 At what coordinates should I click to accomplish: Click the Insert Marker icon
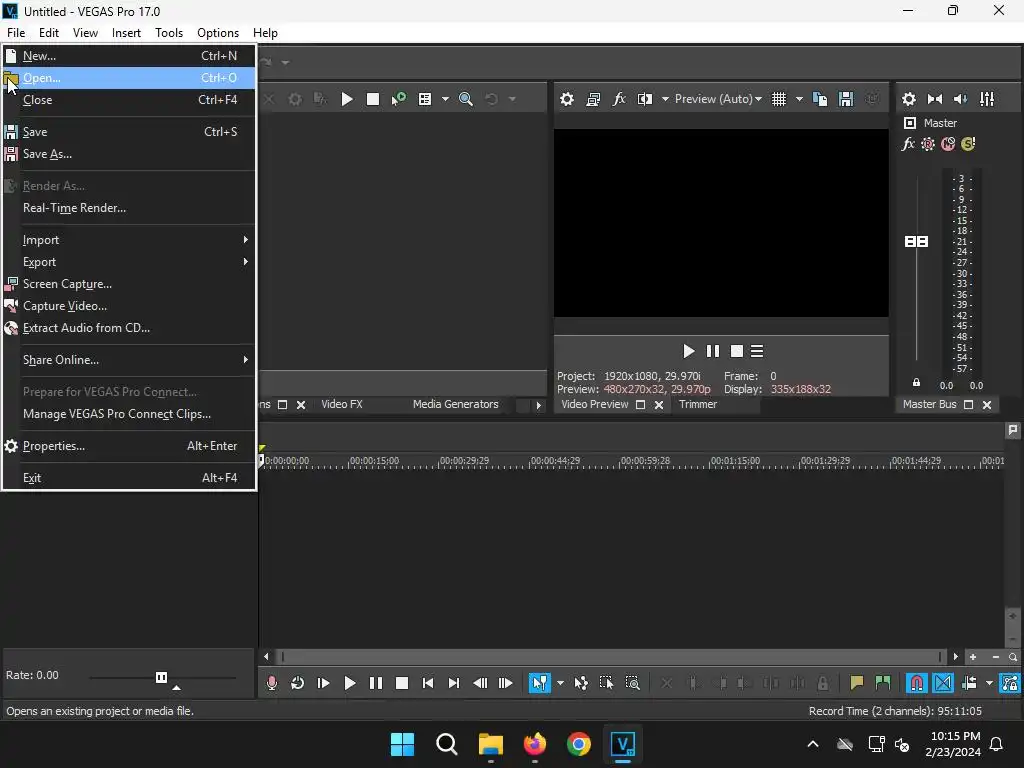coord(856,683)
